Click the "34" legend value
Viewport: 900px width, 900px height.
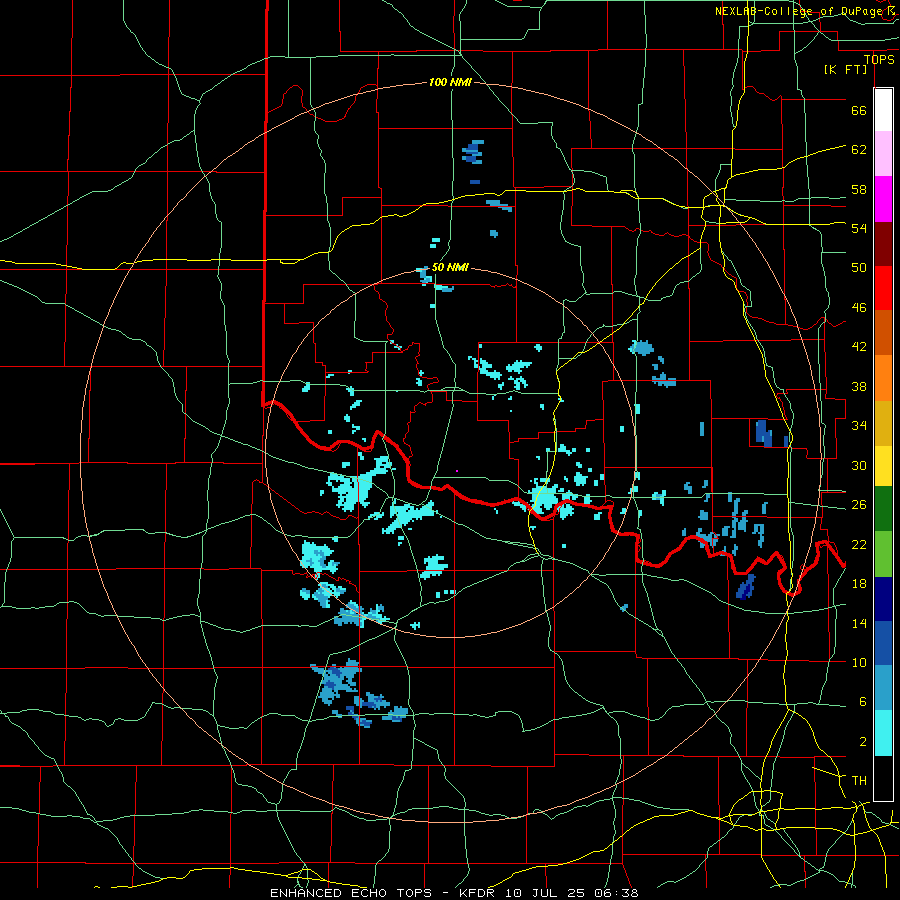859,425
